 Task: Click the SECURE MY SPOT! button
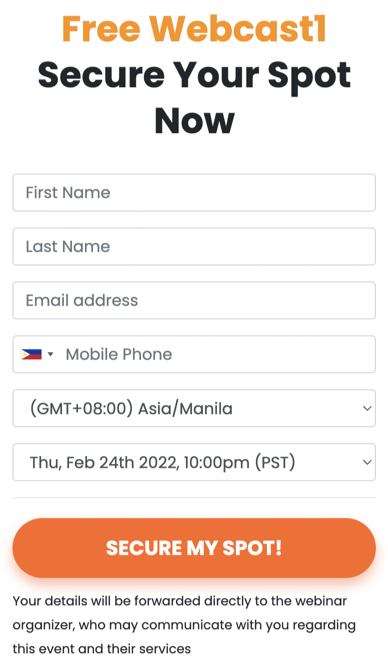pos(194,548)
